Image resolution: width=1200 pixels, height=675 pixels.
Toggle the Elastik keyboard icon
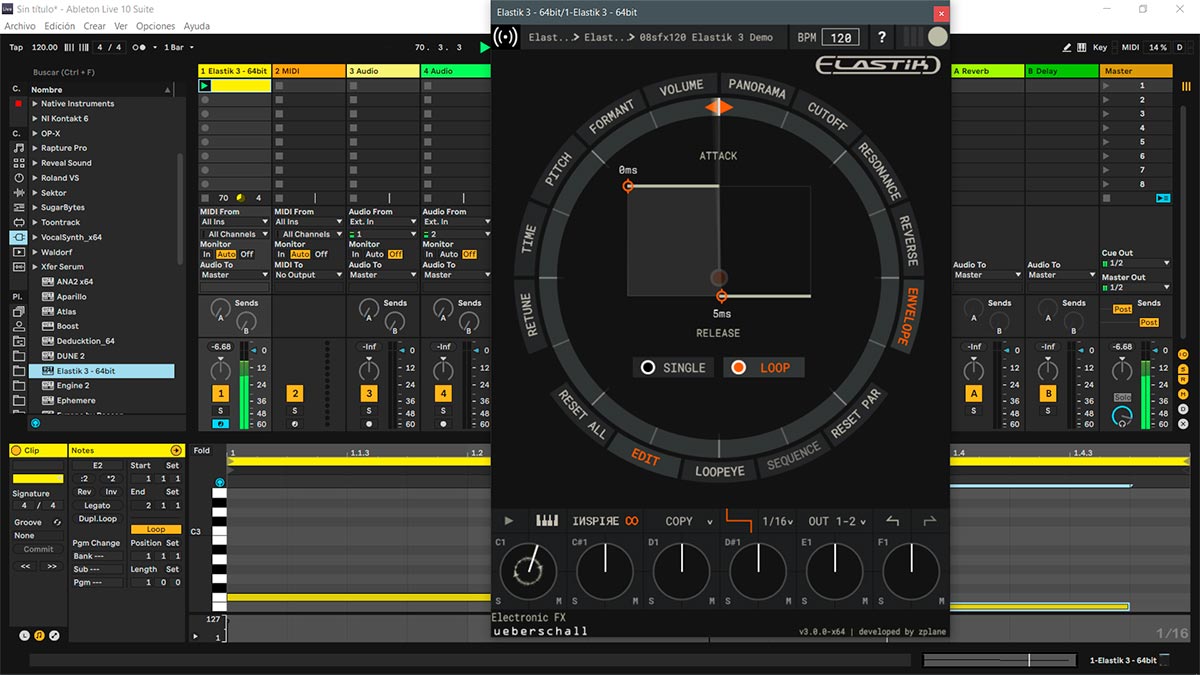(x=547, y=521)
